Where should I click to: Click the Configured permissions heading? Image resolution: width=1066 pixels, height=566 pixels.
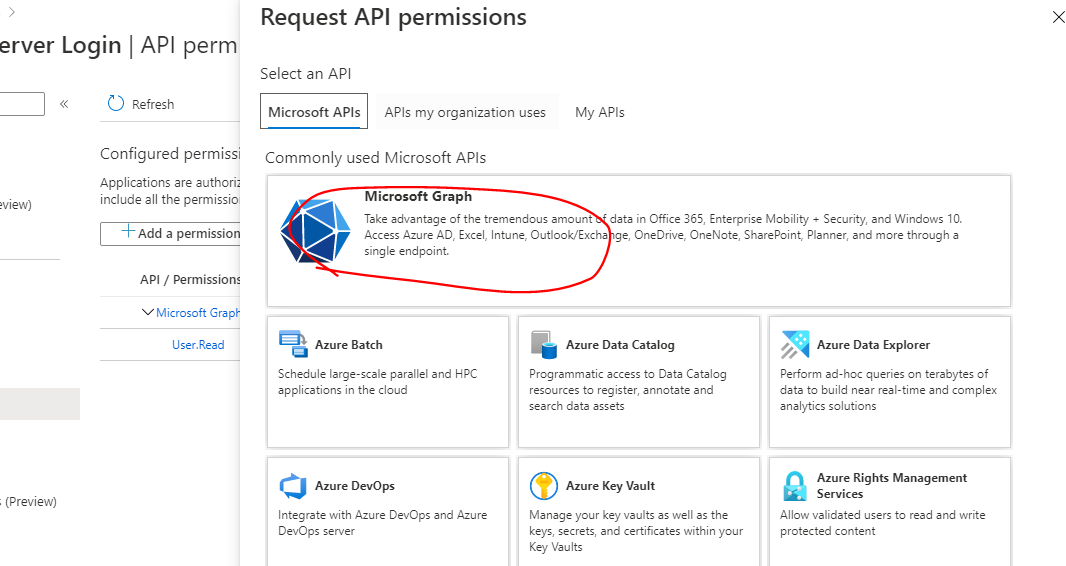[170, 154]
